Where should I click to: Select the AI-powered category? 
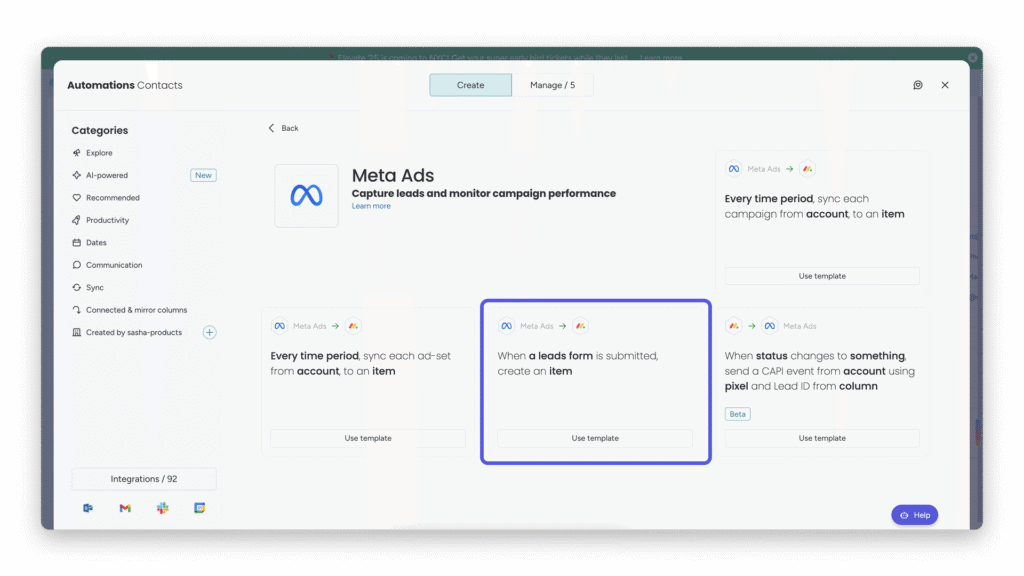pyautogui.click(x=107, y=175)
